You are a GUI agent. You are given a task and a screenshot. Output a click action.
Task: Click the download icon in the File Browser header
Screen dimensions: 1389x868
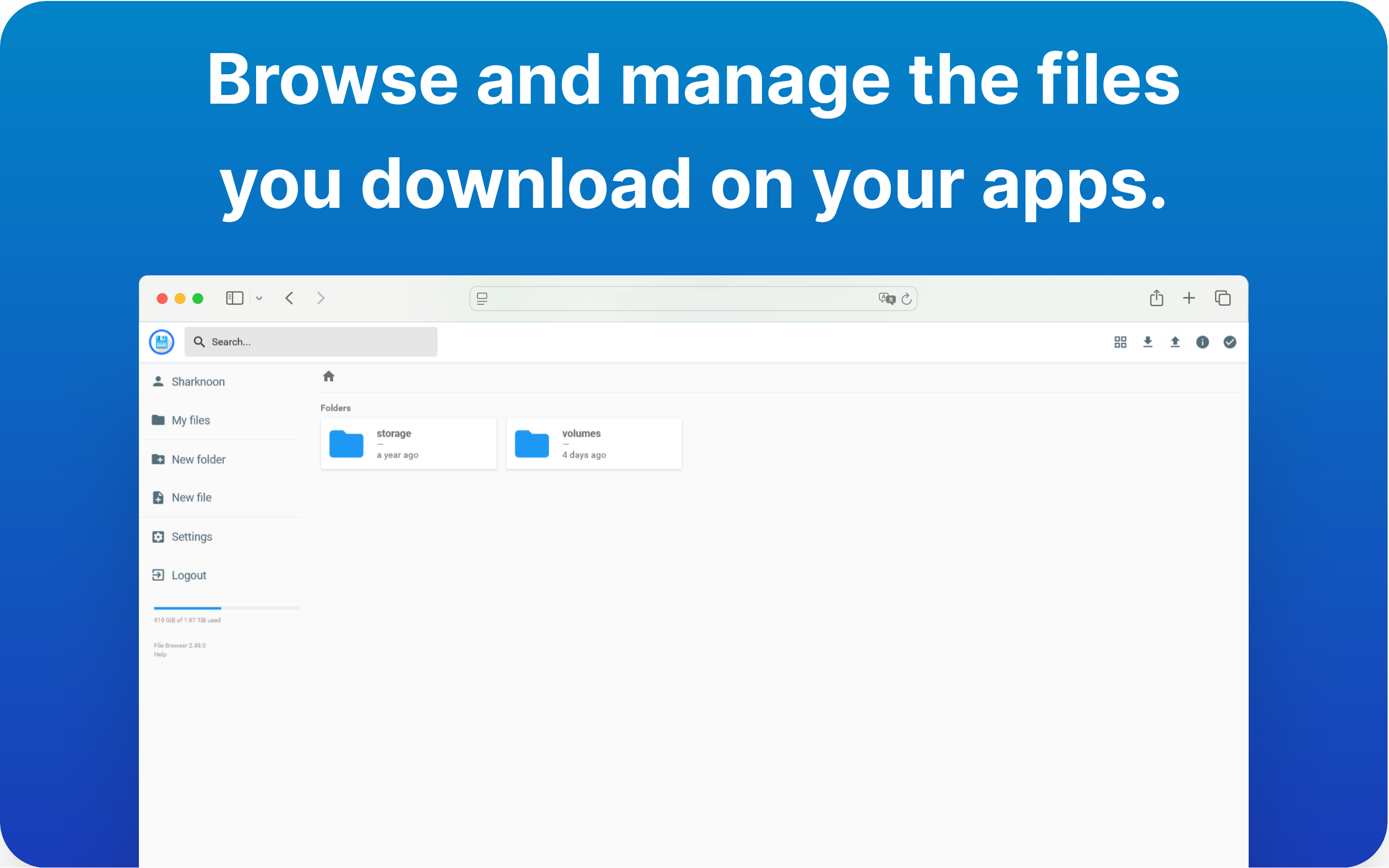click(x=1147, y=342)
